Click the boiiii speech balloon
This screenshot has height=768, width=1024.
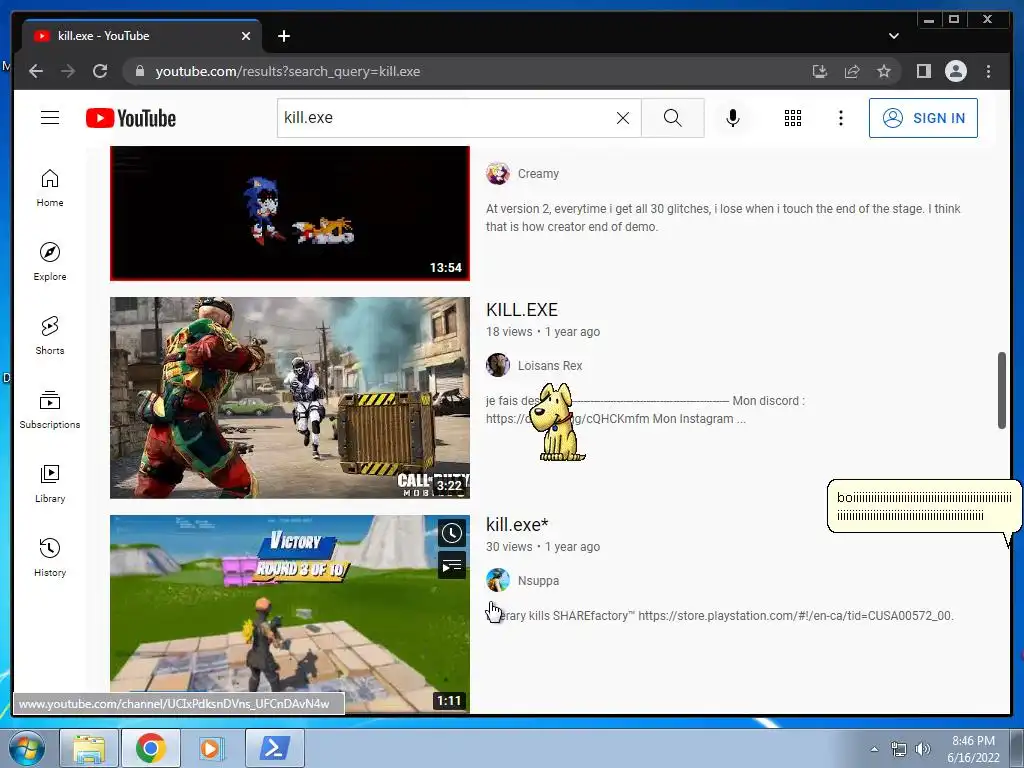tap(923, 507)
